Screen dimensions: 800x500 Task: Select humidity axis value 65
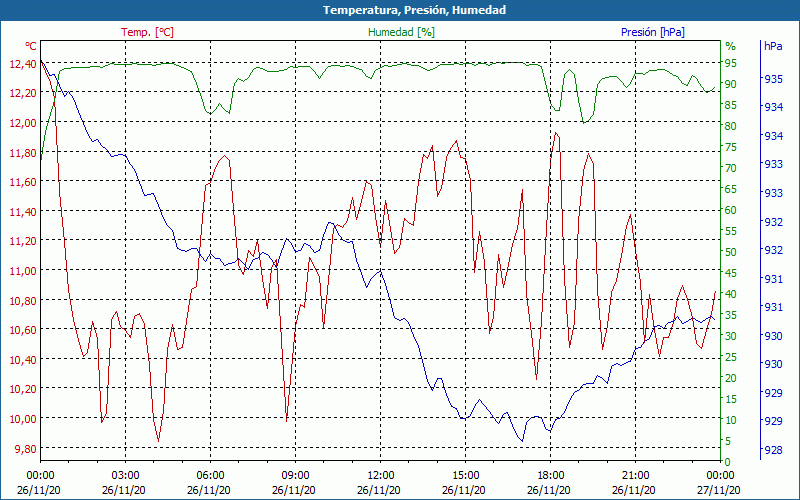point(731,189)
